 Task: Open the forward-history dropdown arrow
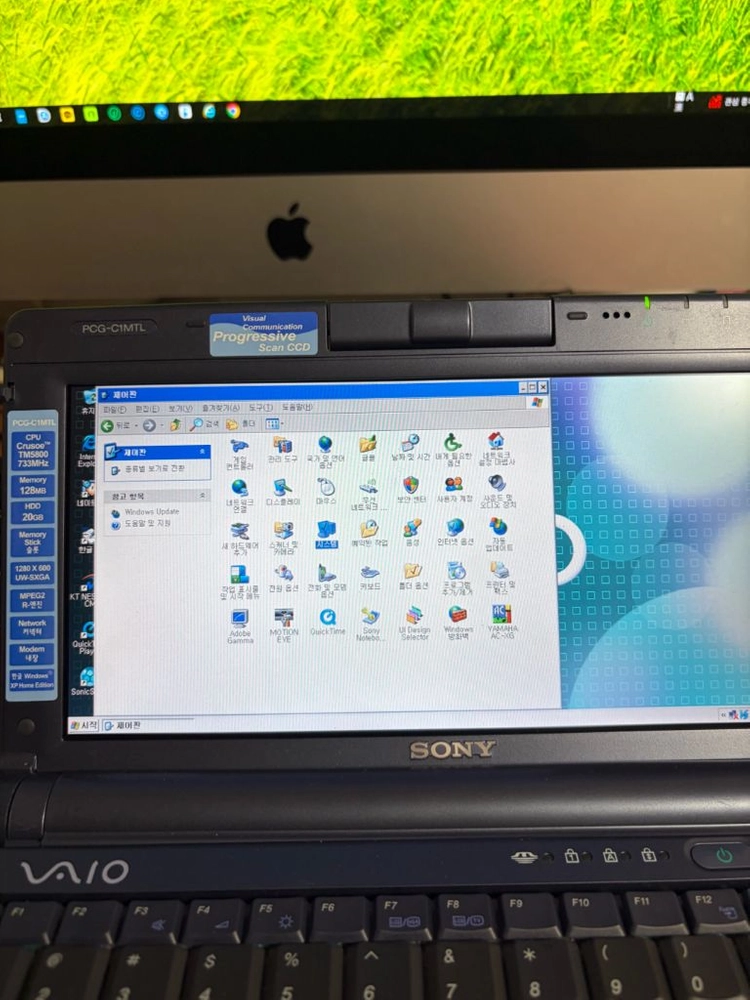coord(160,425)
